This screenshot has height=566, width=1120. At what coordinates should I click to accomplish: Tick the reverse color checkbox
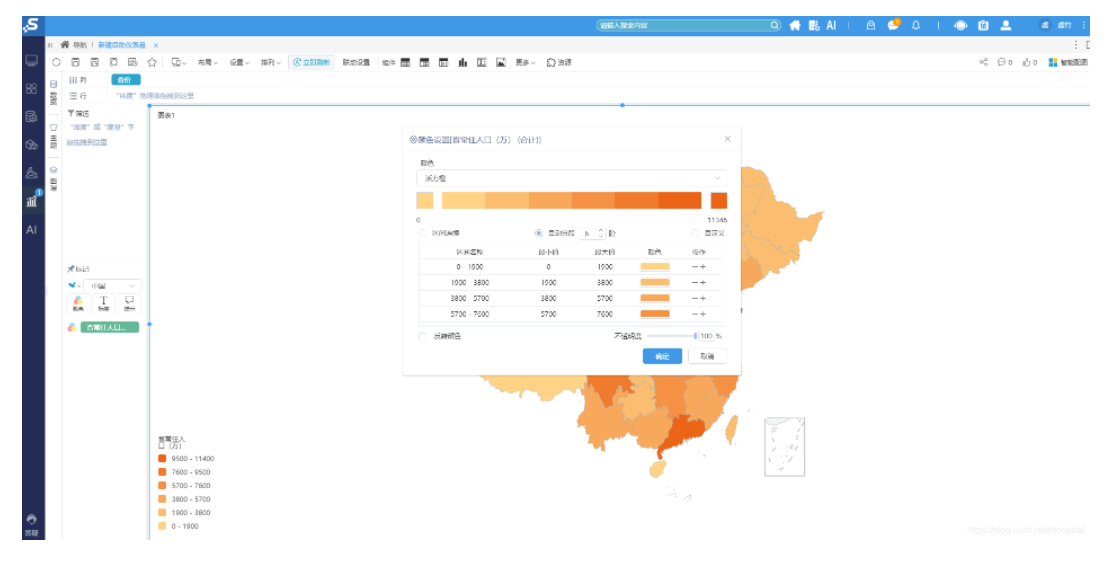(423, 336)
